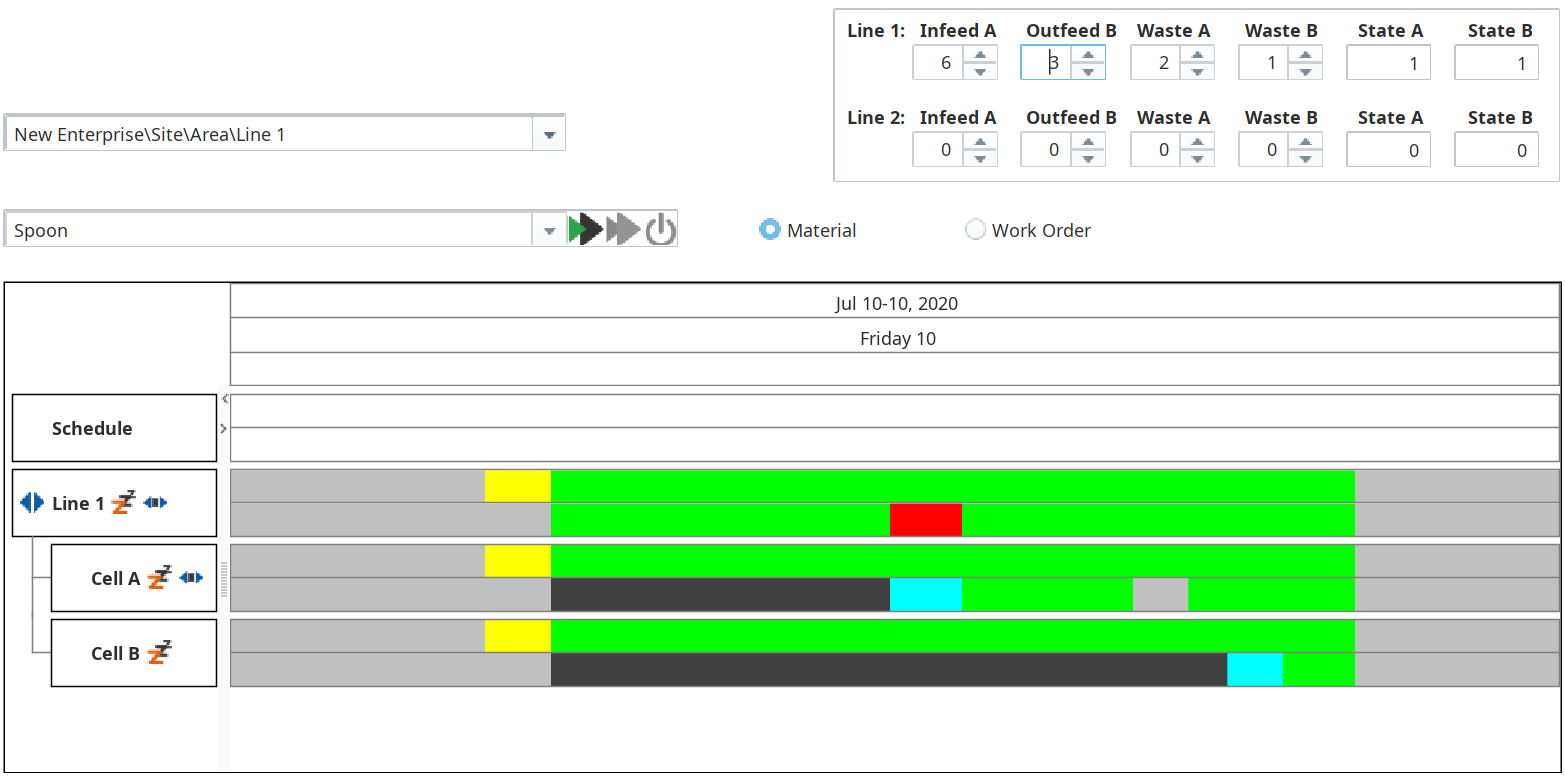
Task: Click the green-and-black start run arrow icon
Action: coord(585,229)
